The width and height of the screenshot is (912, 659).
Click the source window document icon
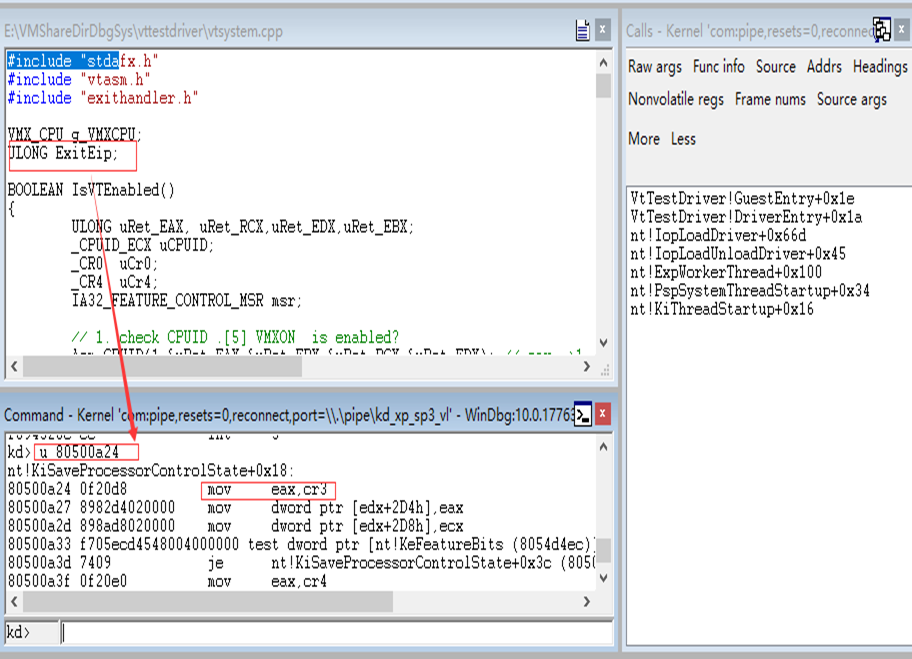pyautogui.click(x=582, y=30)
